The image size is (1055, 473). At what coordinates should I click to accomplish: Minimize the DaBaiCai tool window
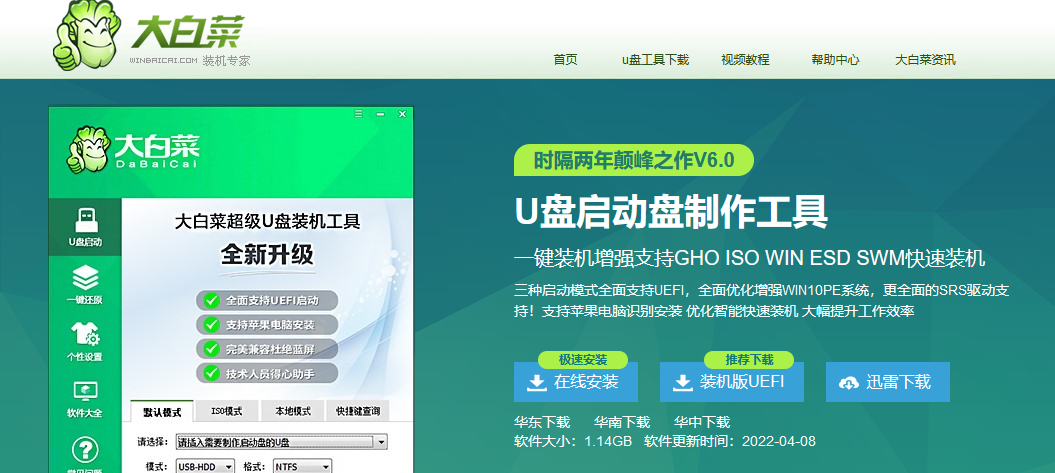(380, 114)
